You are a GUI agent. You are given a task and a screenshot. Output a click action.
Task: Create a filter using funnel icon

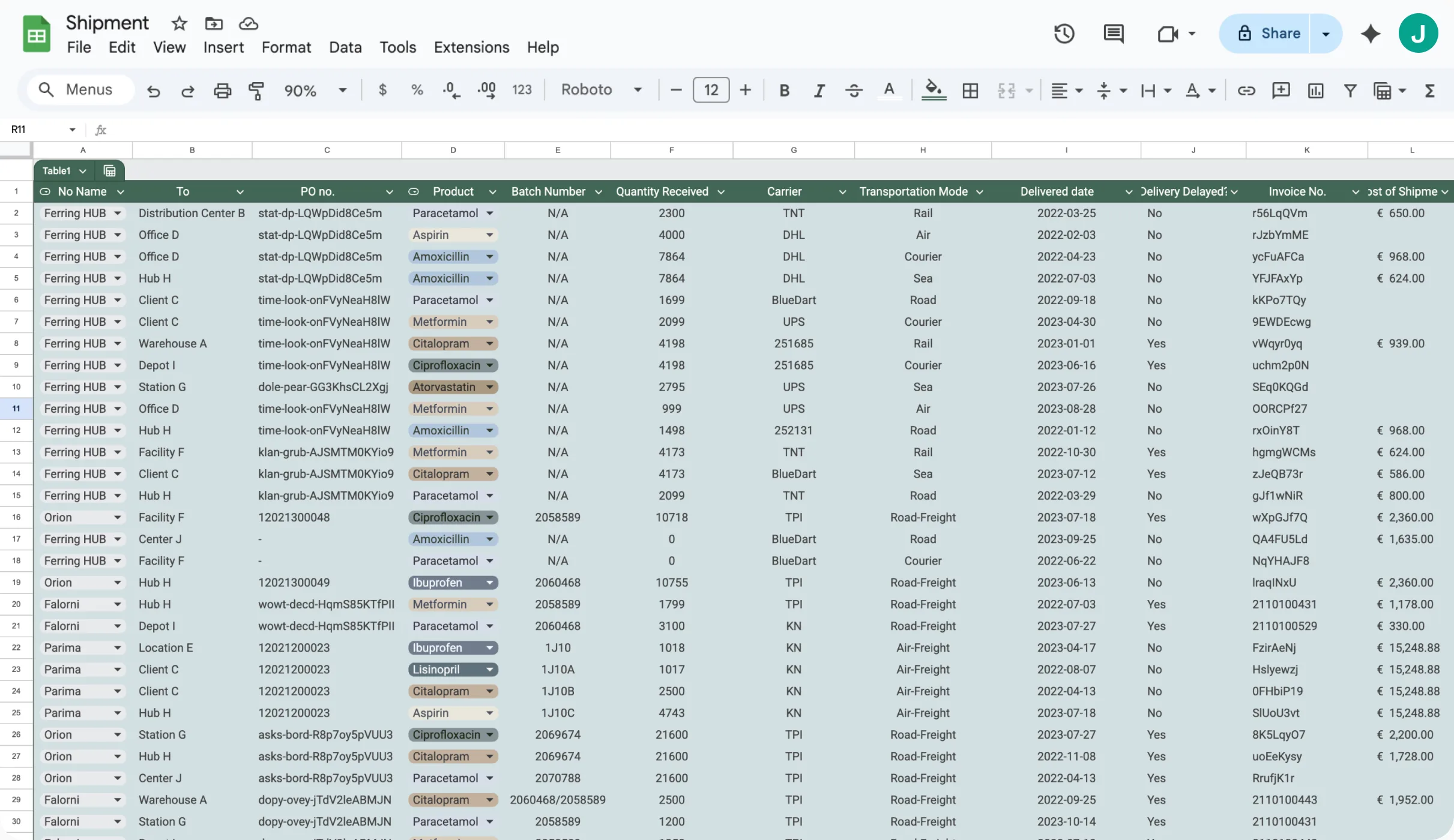tap(1350, 91)
